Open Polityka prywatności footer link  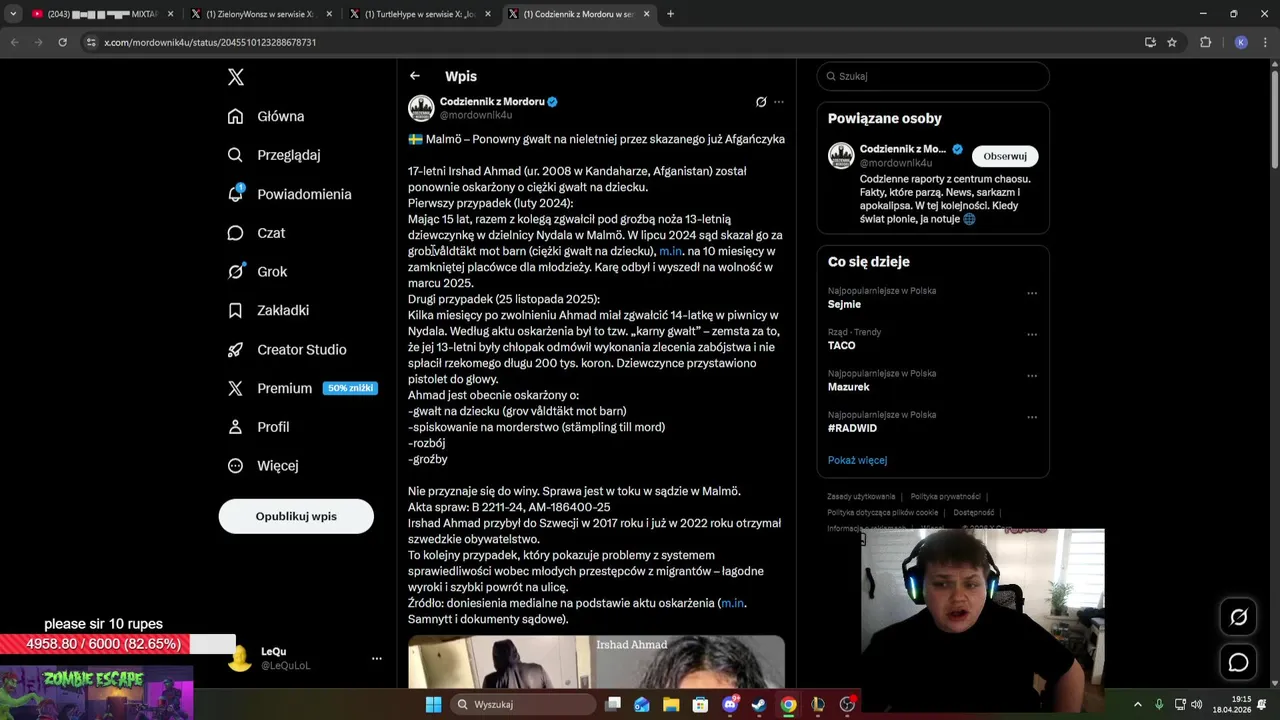945,496
